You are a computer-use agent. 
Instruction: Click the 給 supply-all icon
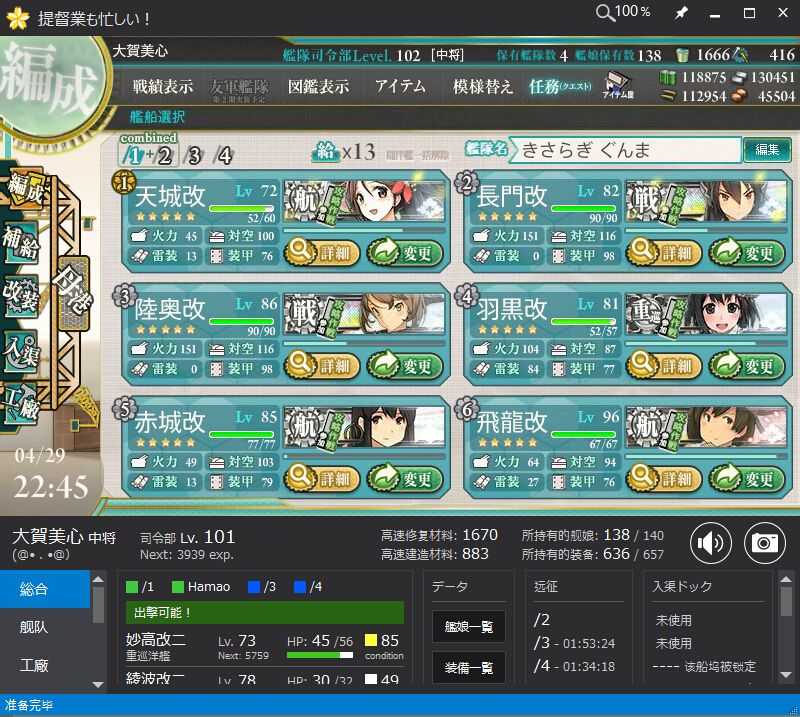326,152
